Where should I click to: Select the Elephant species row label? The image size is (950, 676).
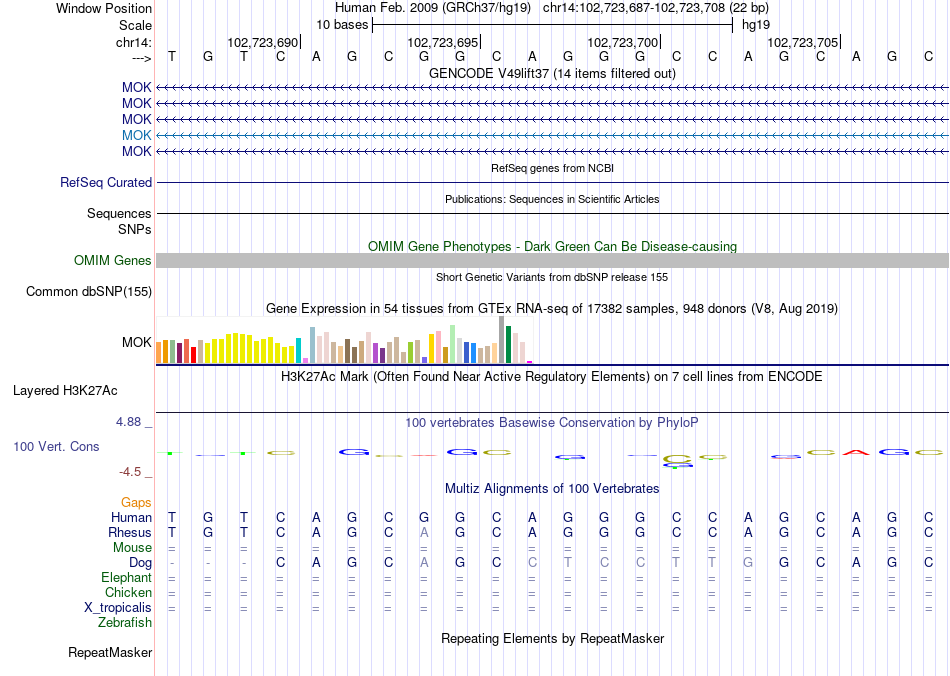point(126,577)
